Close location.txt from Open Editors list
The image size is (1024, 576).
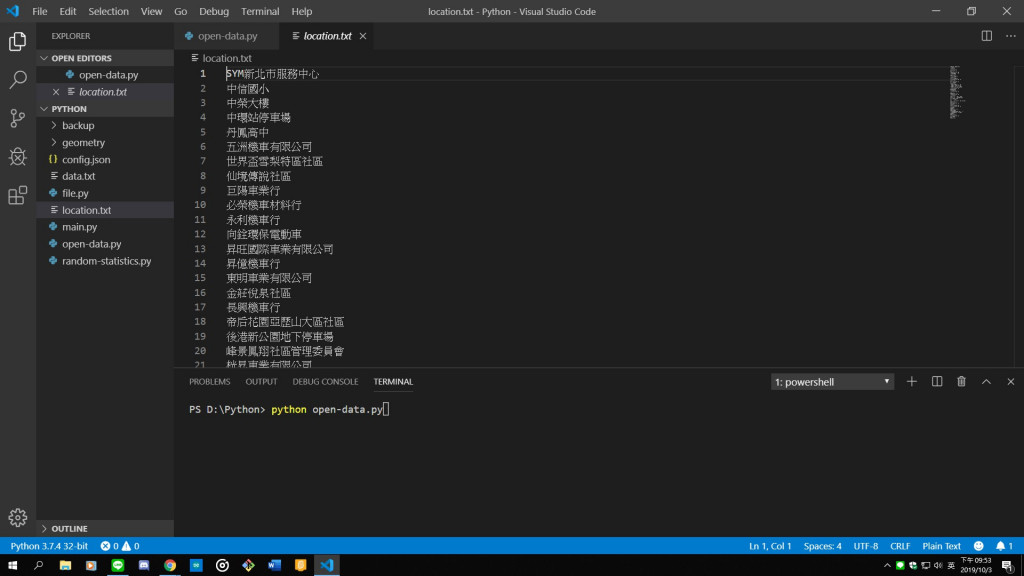coord(56,92)
